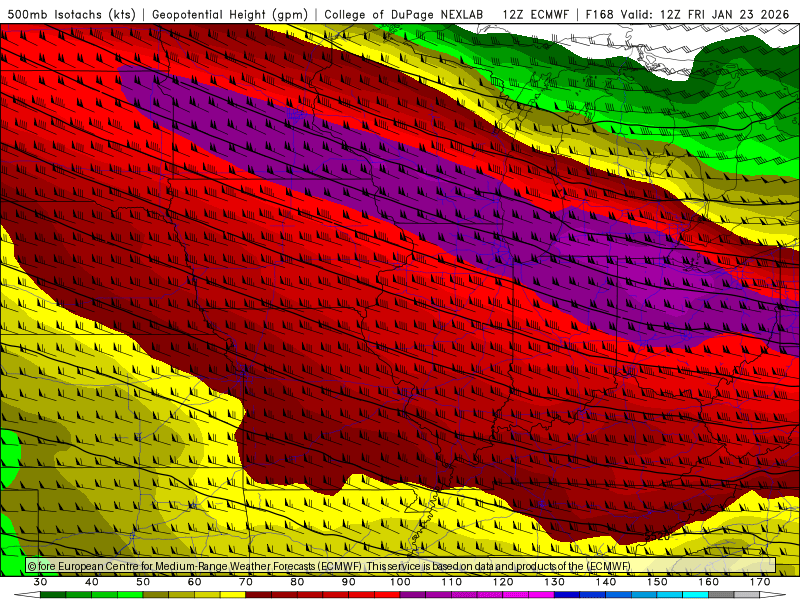Click the right arrow end of color bar

coord(773,595)
